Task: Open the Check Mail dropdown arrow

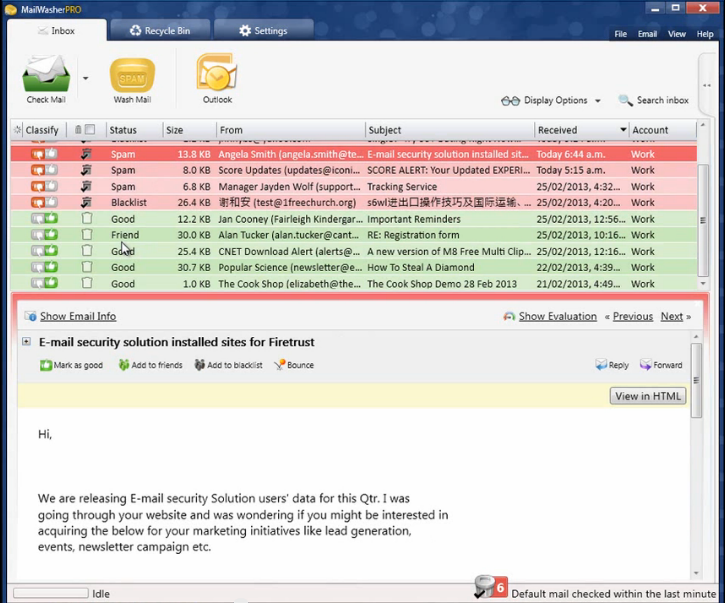Action: (85, 78)
